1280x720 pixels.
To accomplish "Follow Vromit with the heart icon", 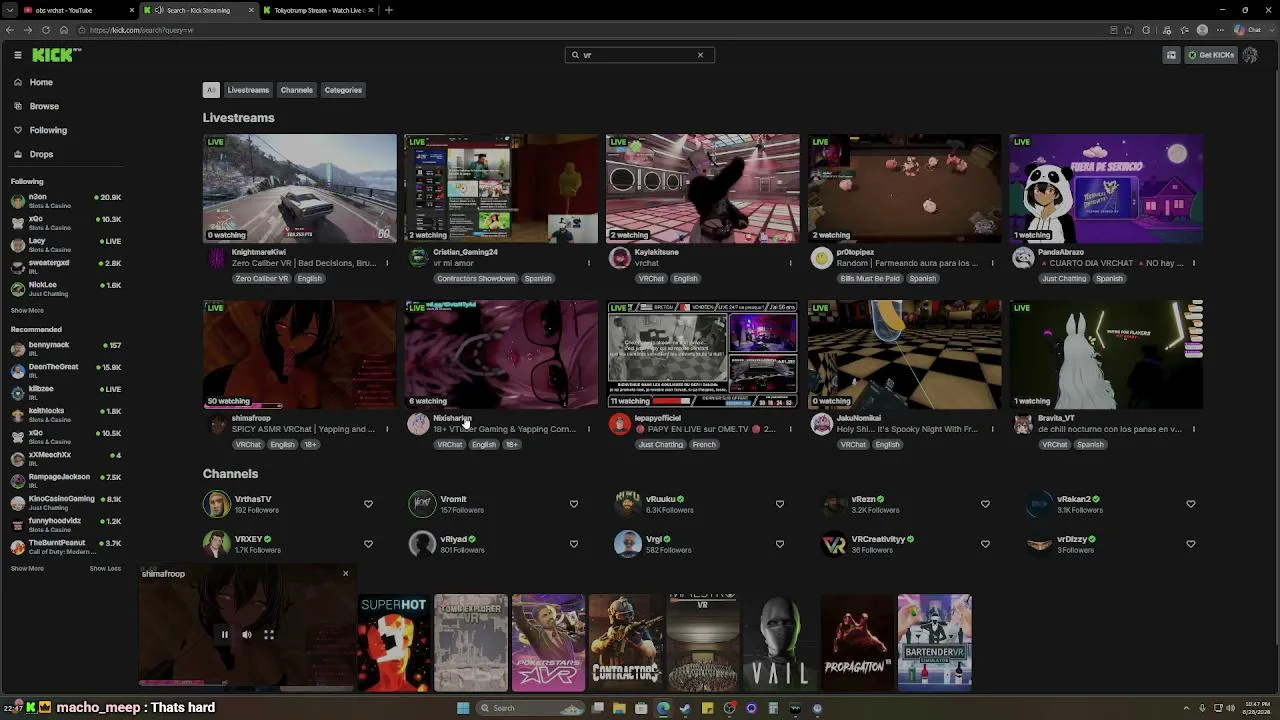I will 574,504.
